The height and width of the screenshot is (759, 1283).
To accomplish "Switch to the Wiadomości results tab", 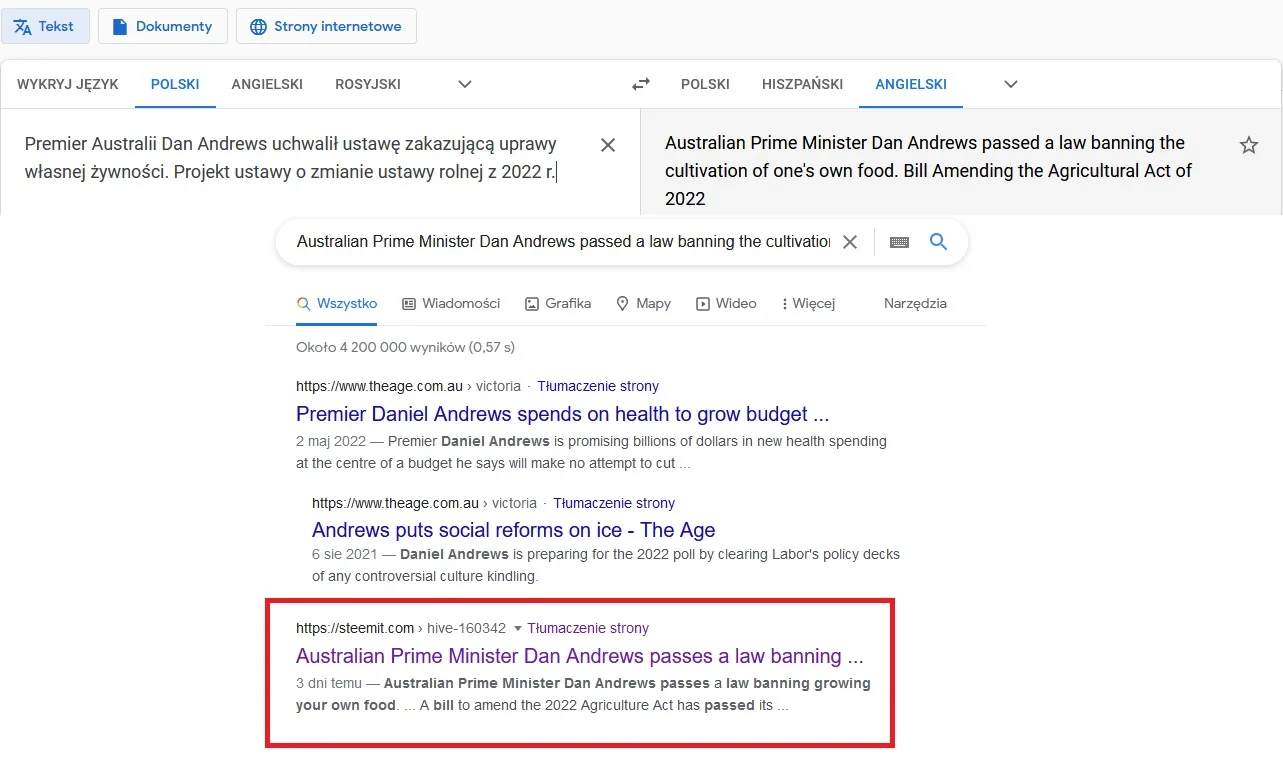I will point(451,303).
